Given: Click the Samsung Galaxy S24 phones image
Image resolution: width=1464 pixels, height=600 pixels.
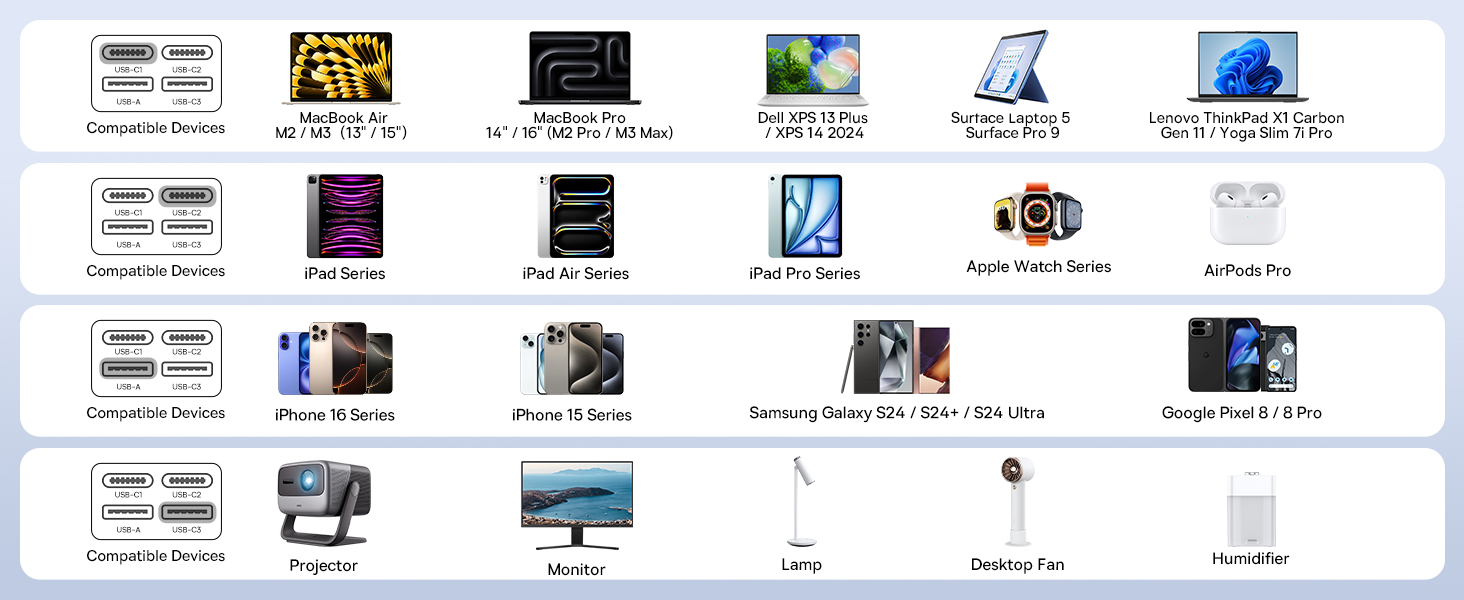Looking at the screenshot, I should pyautogui.click(x=897, y=357).
